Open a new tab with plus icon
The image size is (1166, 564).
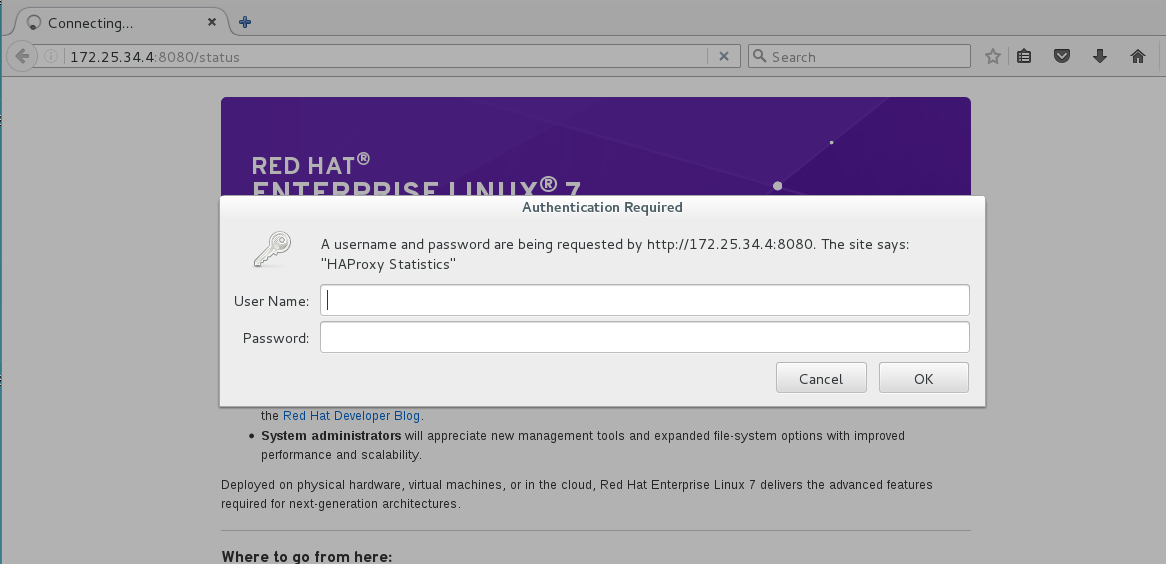pos(245,22)
